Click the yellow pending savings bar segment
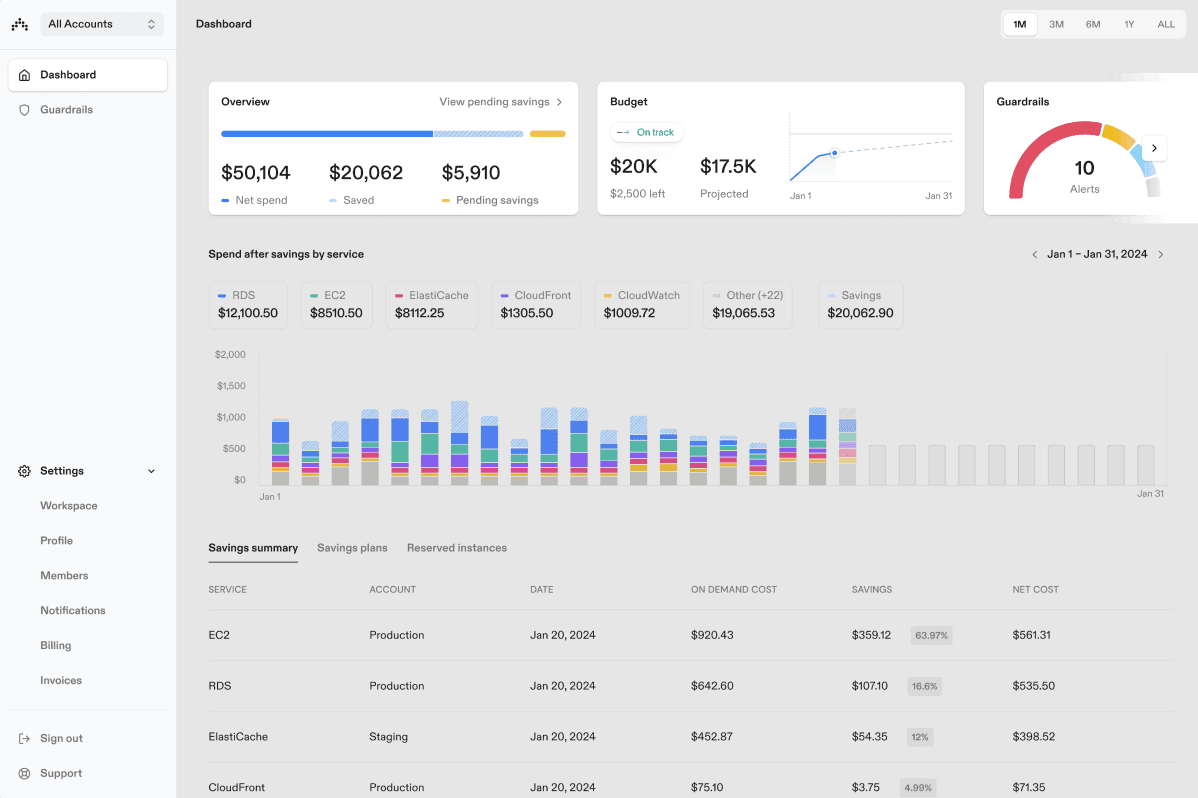 [548, 134]
